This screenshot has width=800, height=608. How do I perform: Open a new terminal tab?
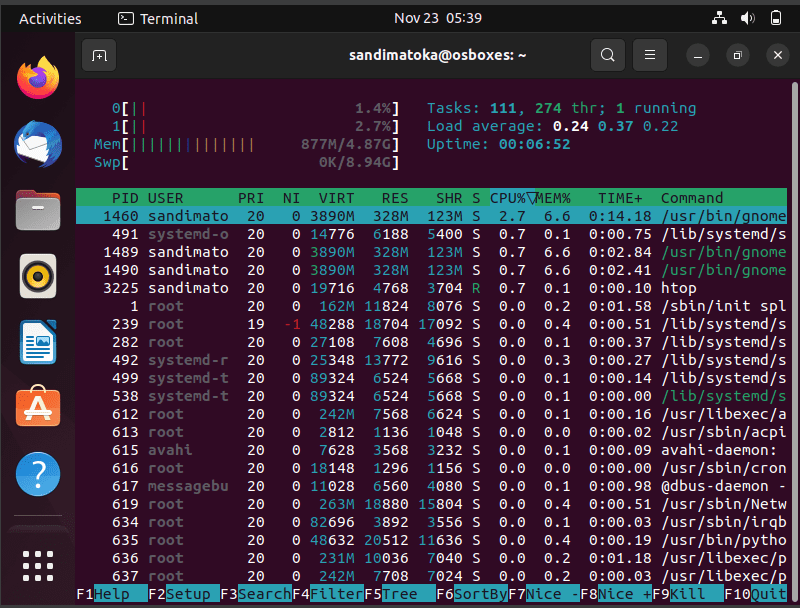coord(99,55)
